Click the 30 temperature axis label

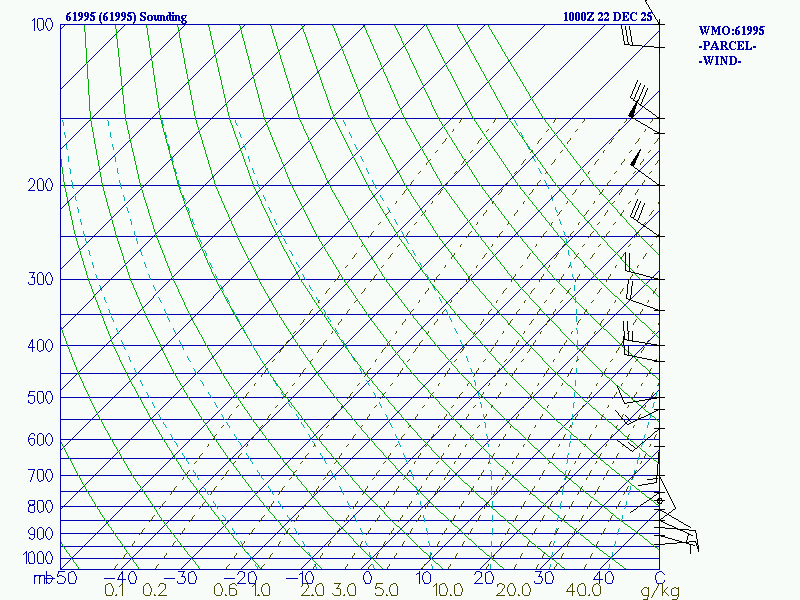tap(543, 578)
